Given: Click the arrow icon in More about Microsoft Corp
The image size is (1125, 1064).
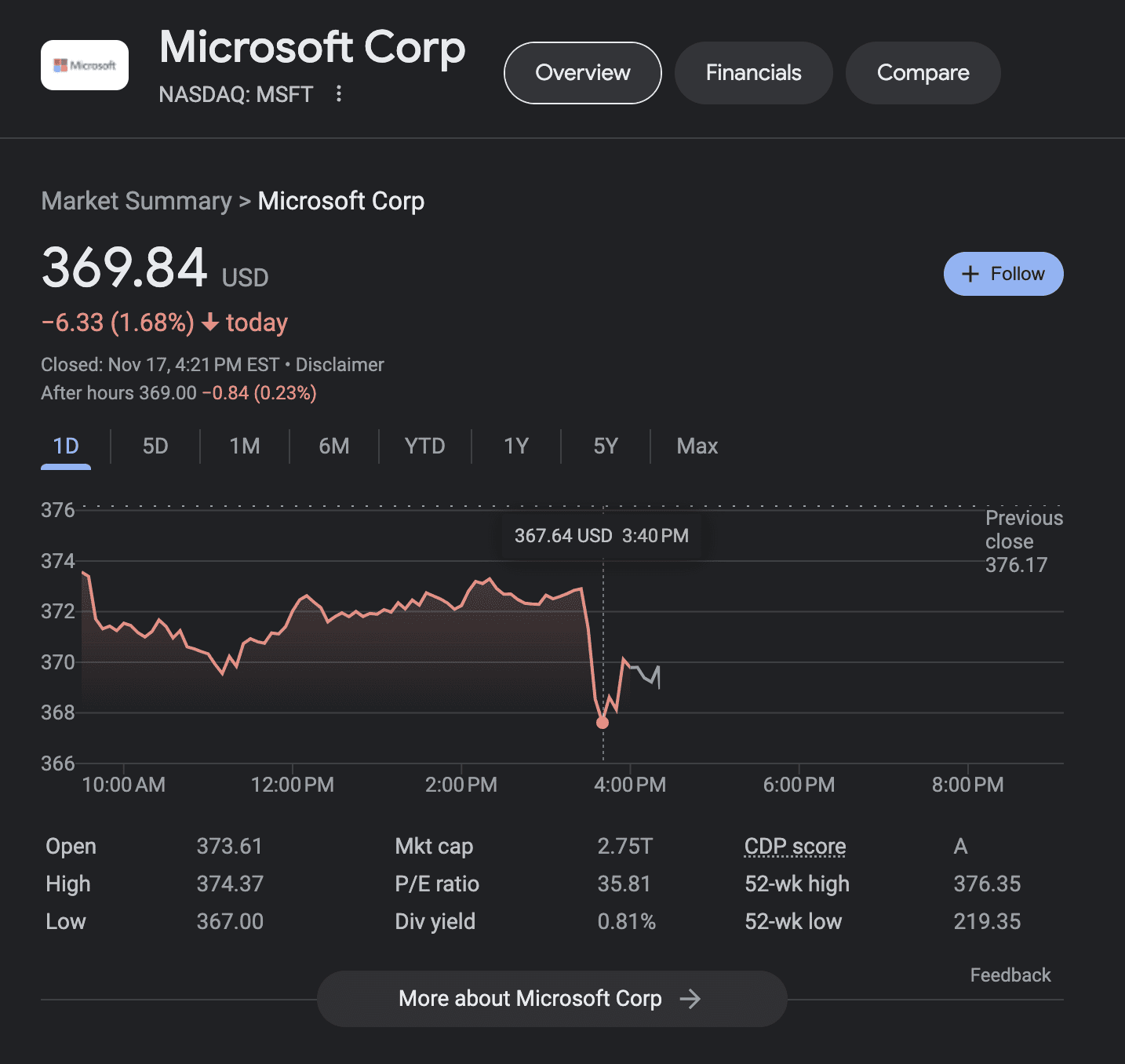Looking at the screenshot, I should pyautogui.click(x=691, y=998).
